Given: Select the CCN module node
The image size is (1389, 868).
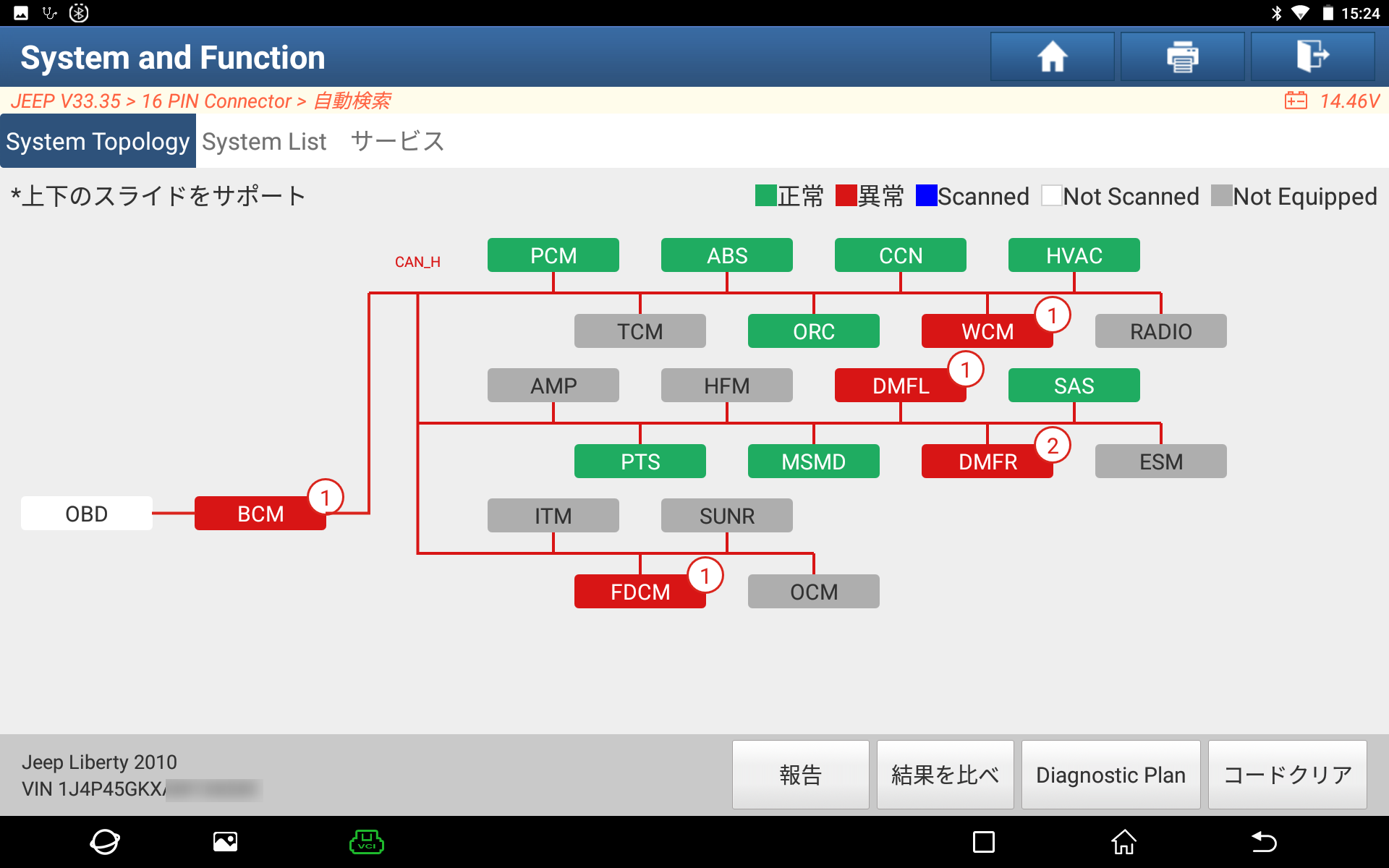Looking at the screenshot, I should (901, 255).
